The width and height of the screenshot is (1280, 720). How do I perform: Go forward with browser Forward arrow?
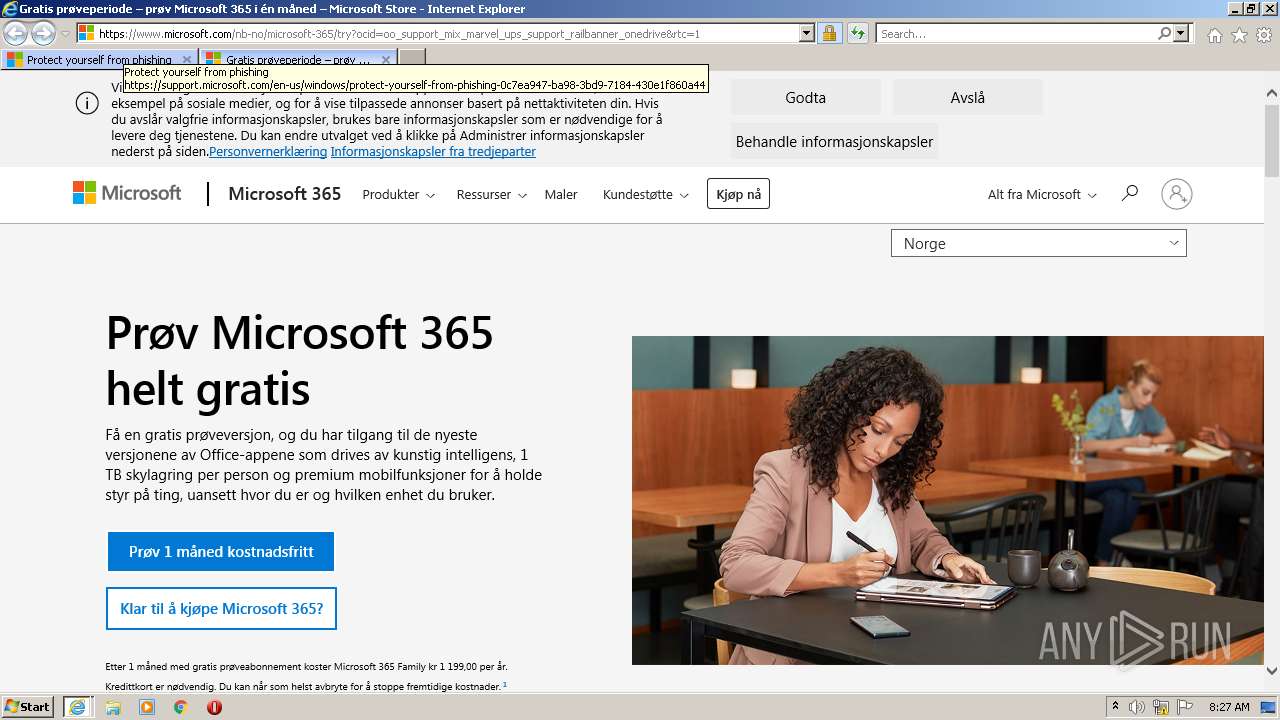43,33
